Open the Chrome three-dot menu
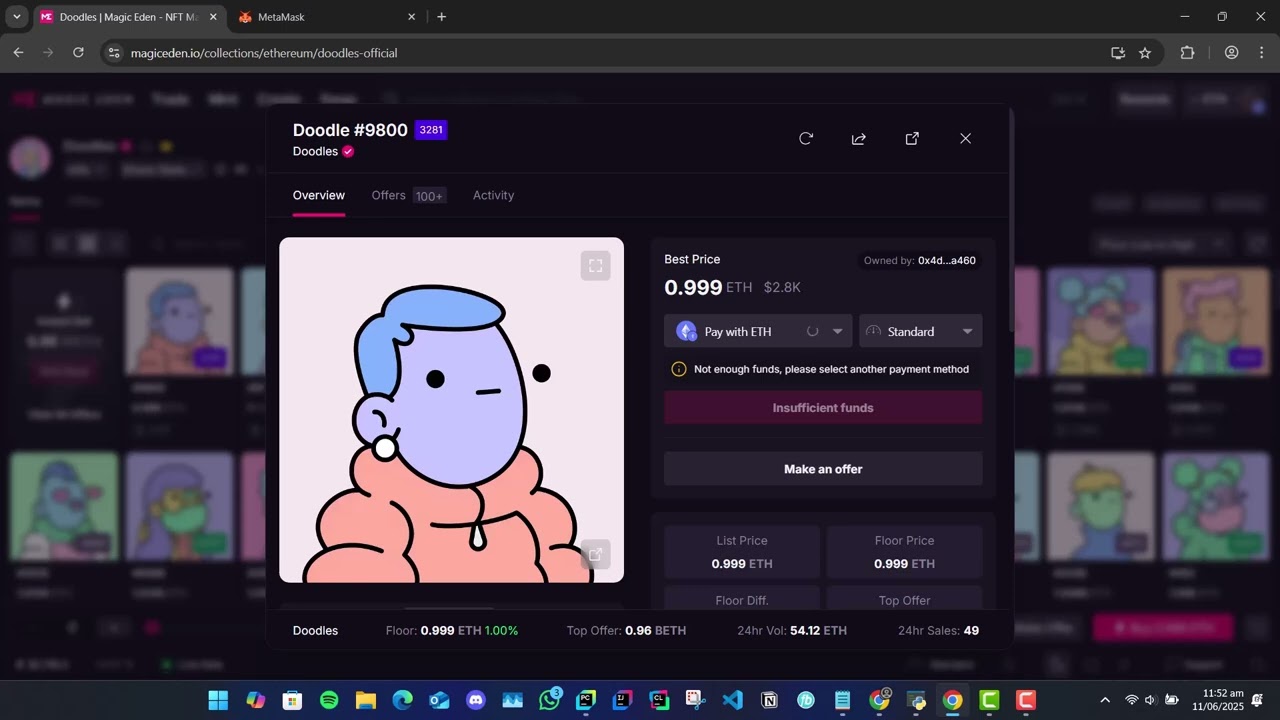This screenshot has width=1280, height=720. tap(1261, 53)
